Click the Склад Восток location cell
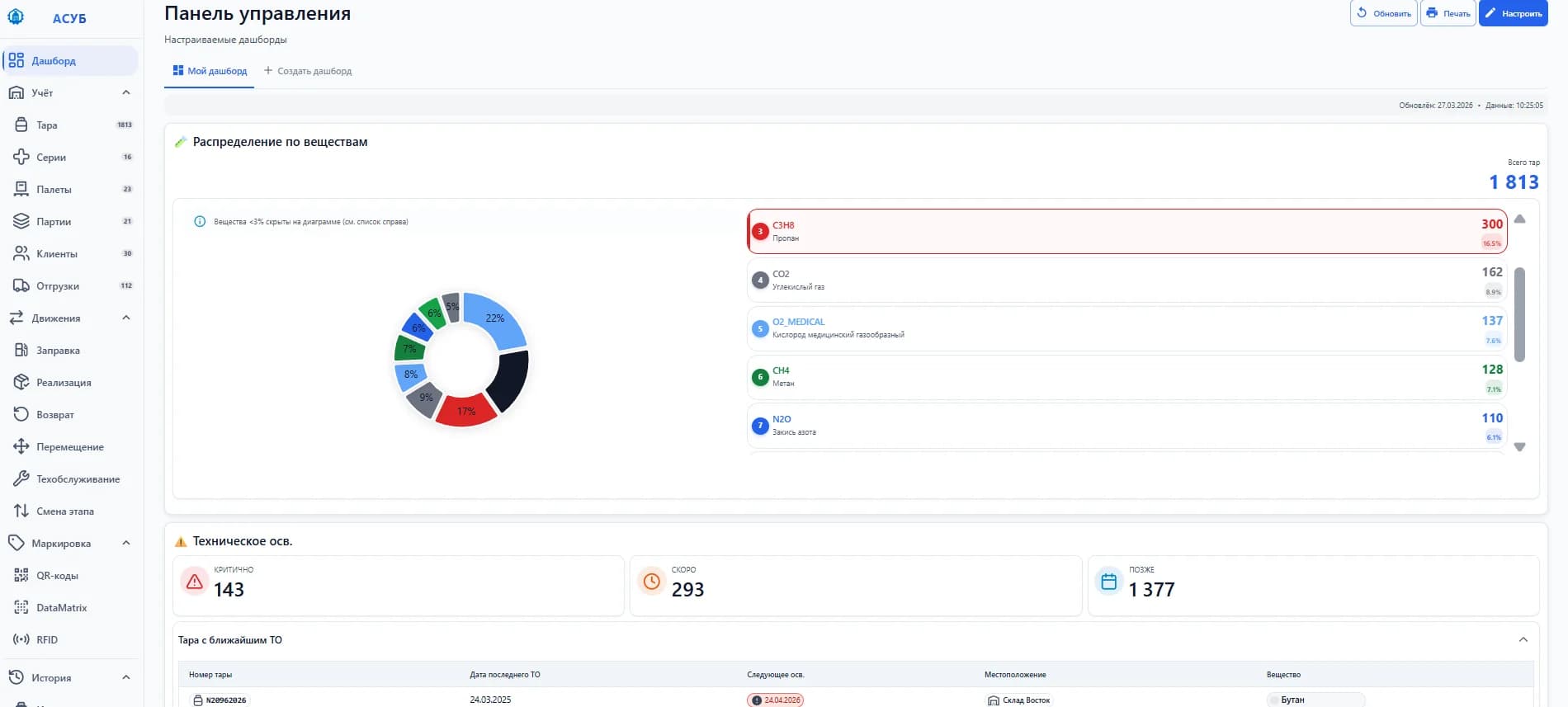The image size is (1568, 707). [x=1020, y=700]
